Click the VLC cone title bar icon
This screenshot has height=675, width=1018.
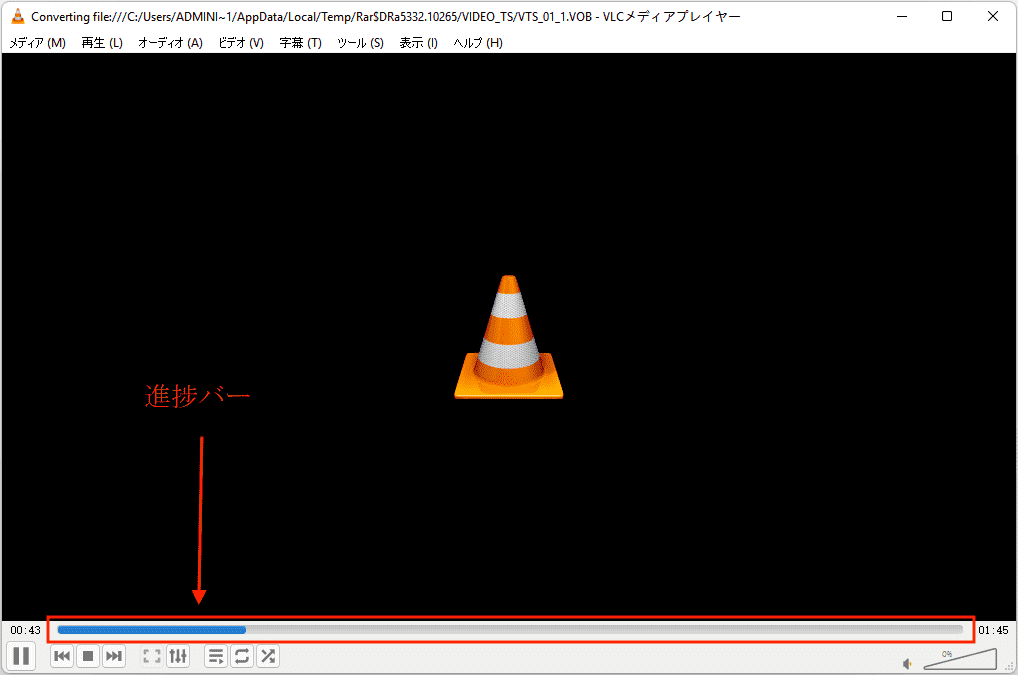coord(18,16)
